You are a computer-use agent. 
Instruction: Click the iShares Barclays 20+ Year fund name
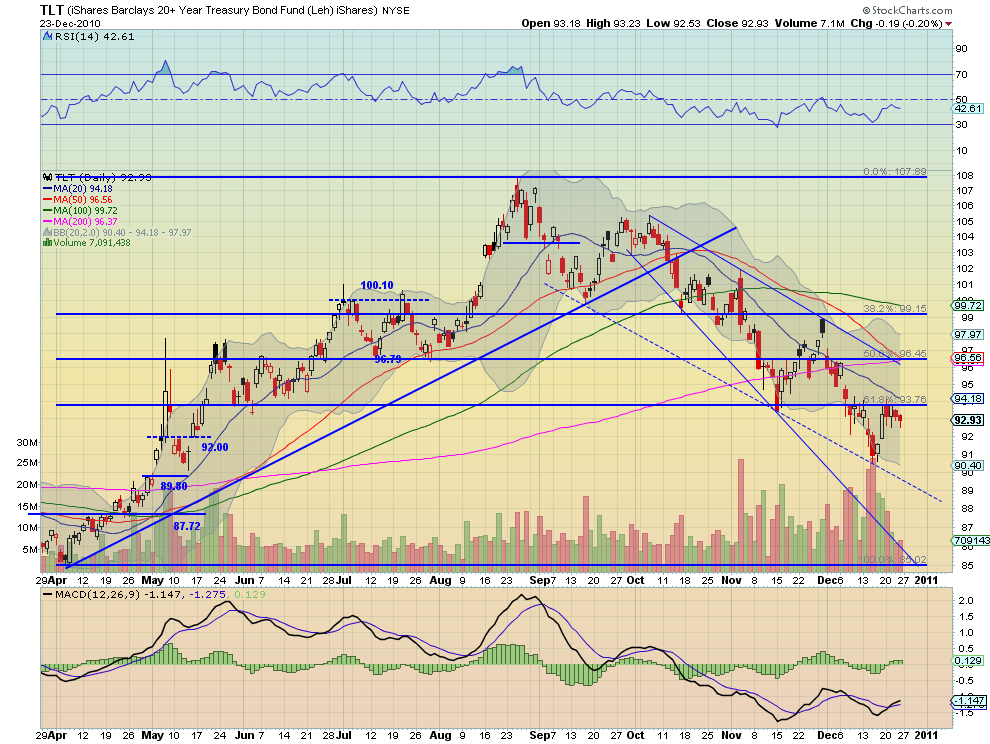pyautogui.click(x=222, y=11)
